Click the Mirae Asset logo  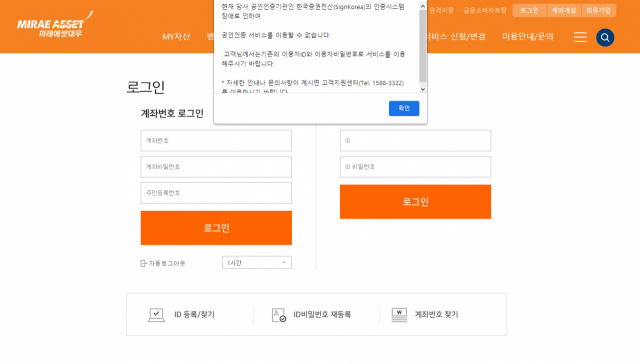tap(55, 24)
